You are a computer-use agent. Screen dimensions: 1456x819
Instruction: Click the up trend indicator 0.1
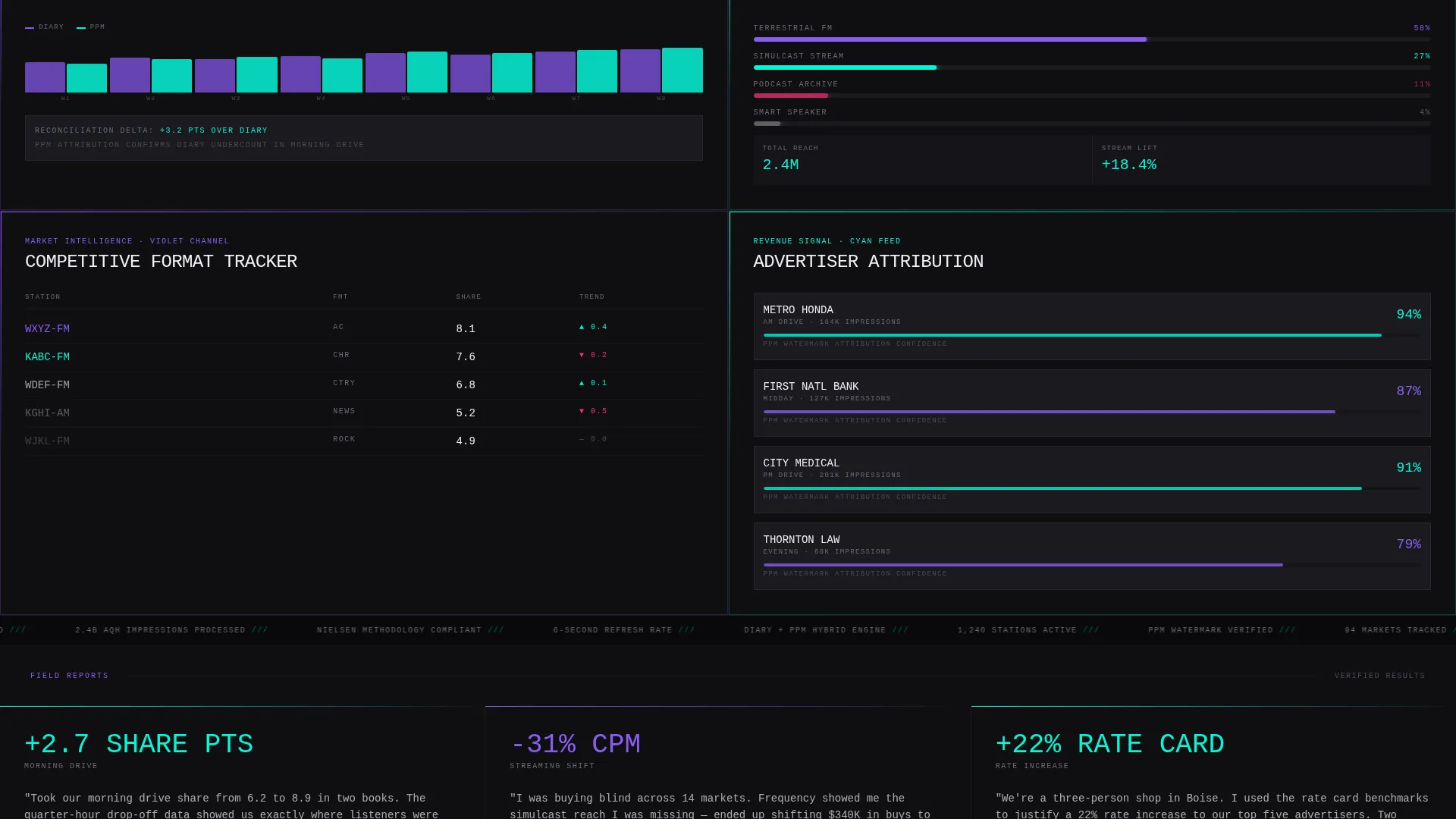(593, 383)
